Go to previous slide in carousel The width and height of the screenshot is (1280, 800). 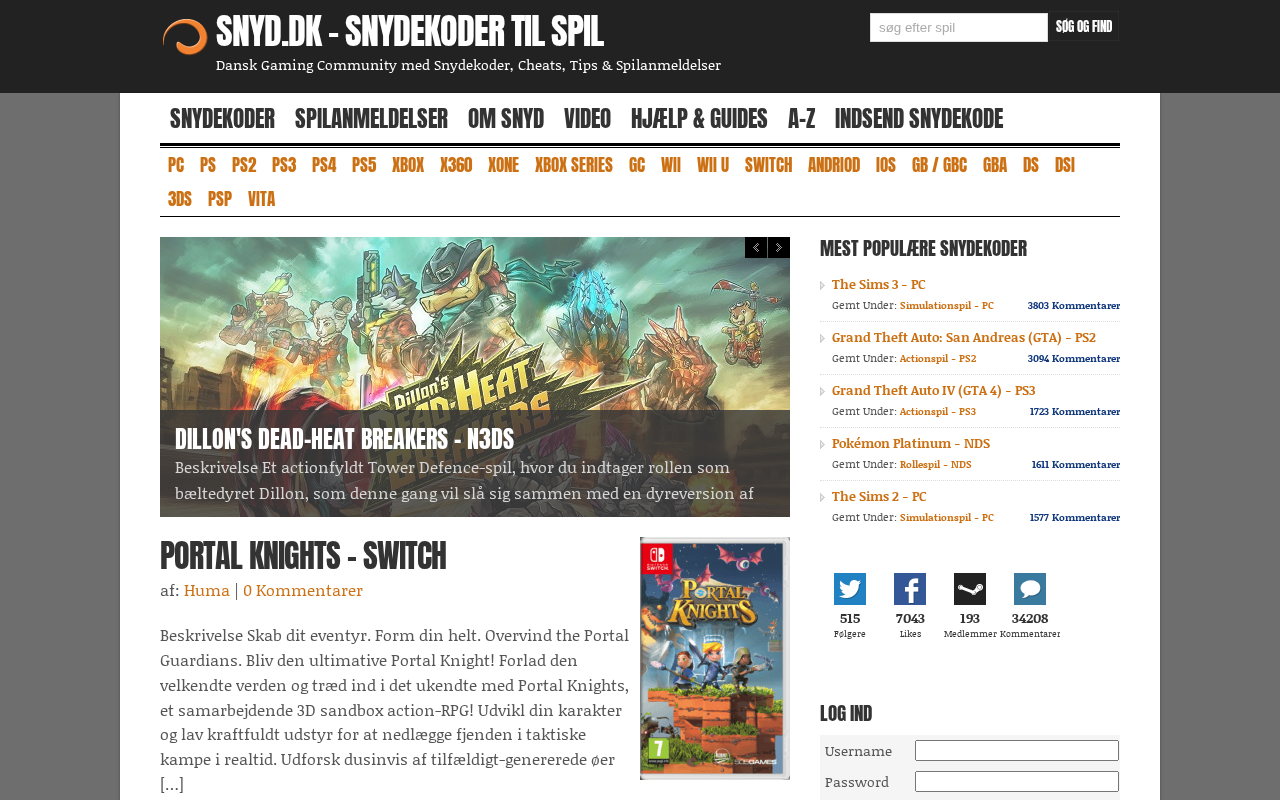pyautogui.click(x=756, y=248)
